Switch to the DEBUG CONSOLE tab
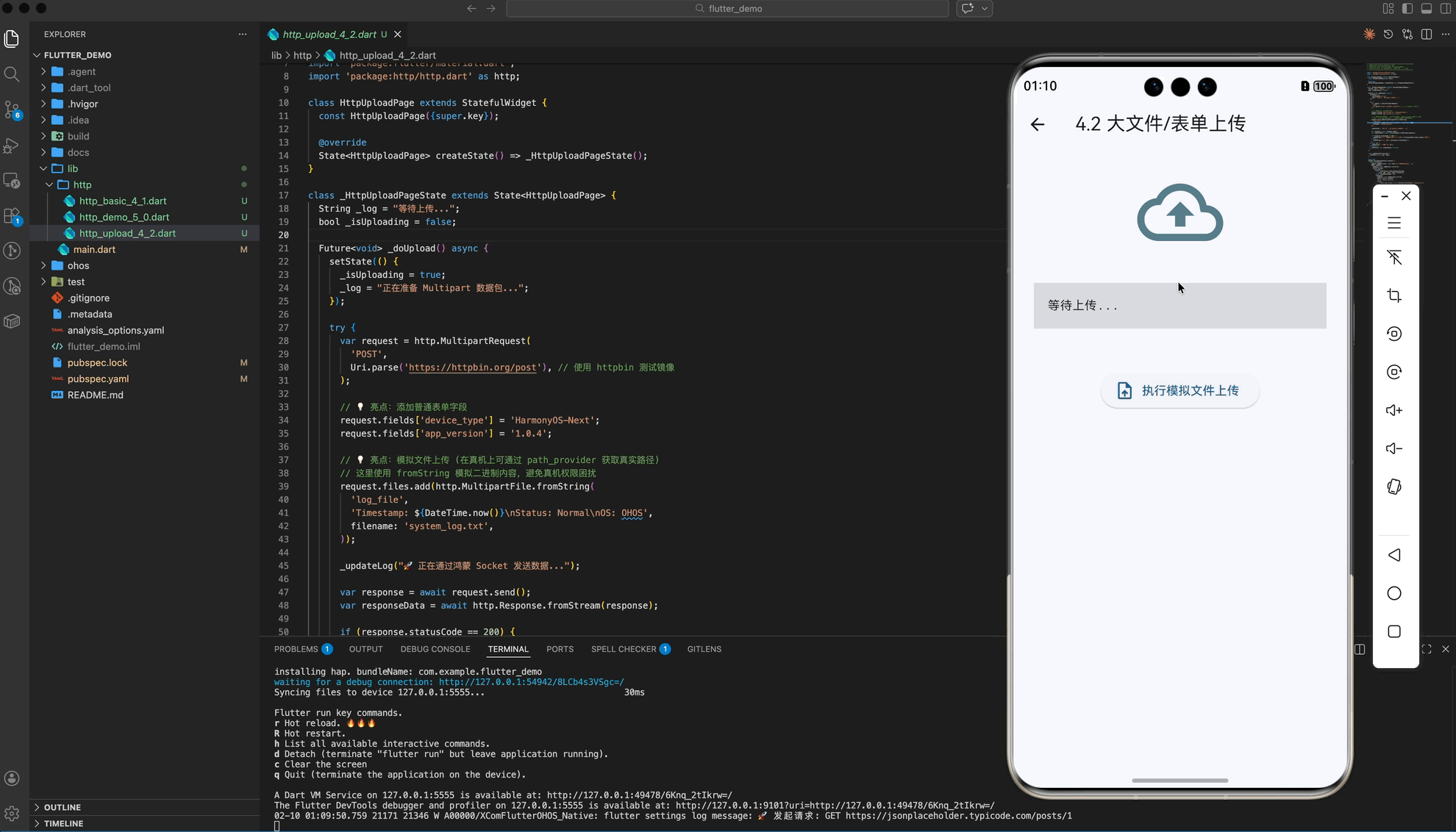The image size is (1456, 832). (x=435, y=649)
